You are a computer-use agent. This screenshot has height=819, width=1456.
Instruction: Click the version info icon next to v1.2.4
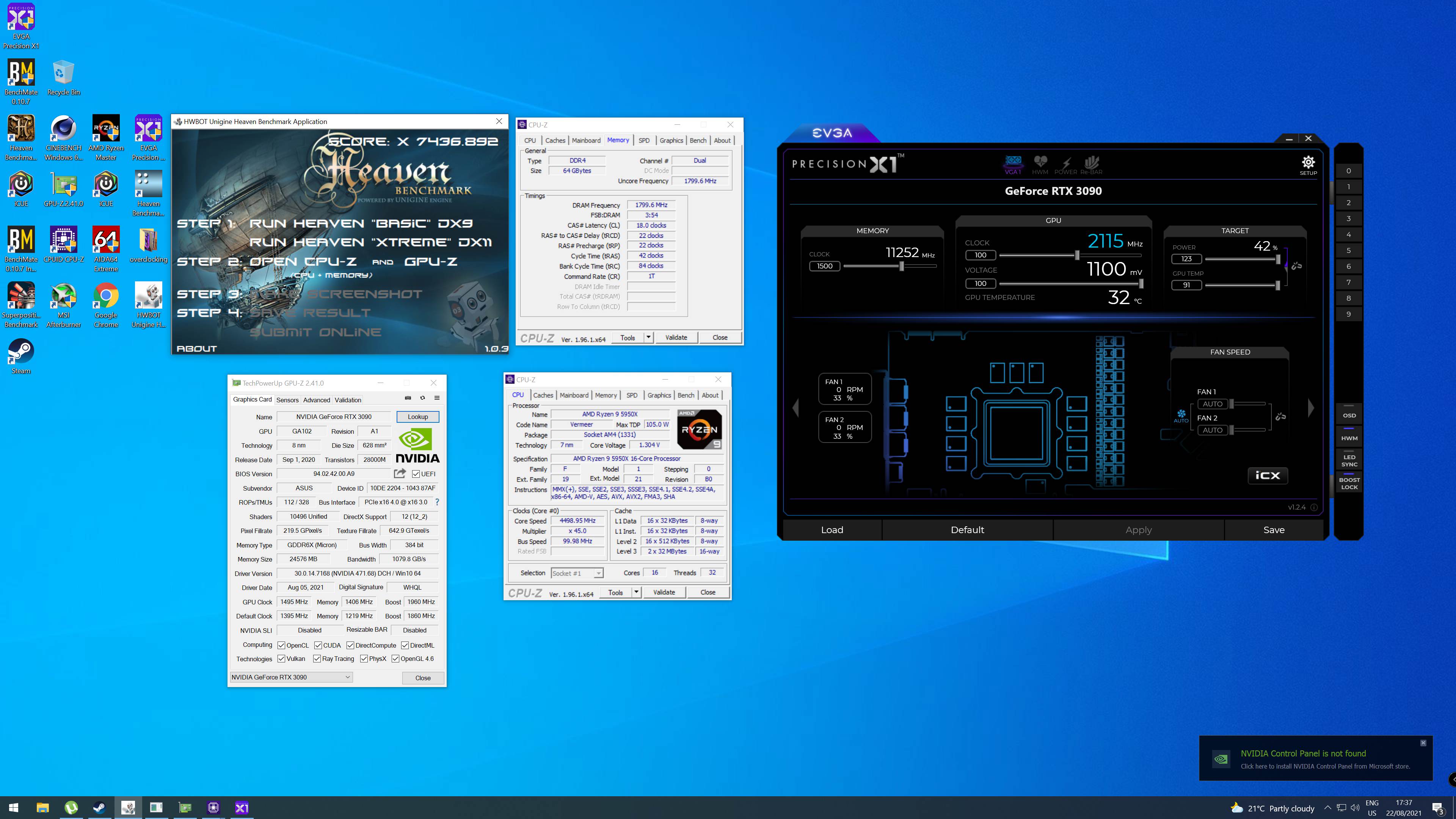1314,508
